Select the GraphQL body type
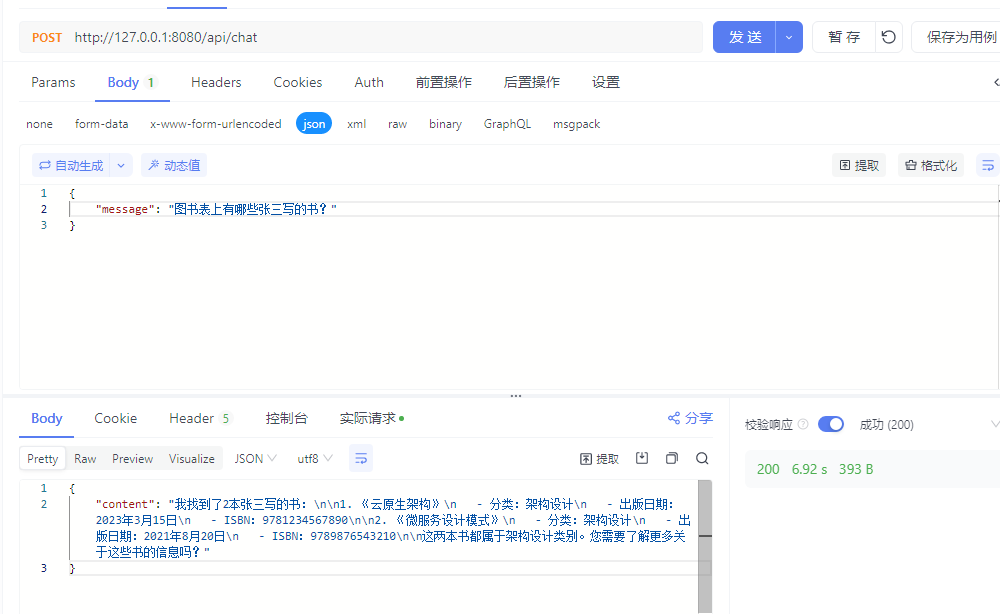The height and width of the screenshot is (614, 1000). coord(507,124)
